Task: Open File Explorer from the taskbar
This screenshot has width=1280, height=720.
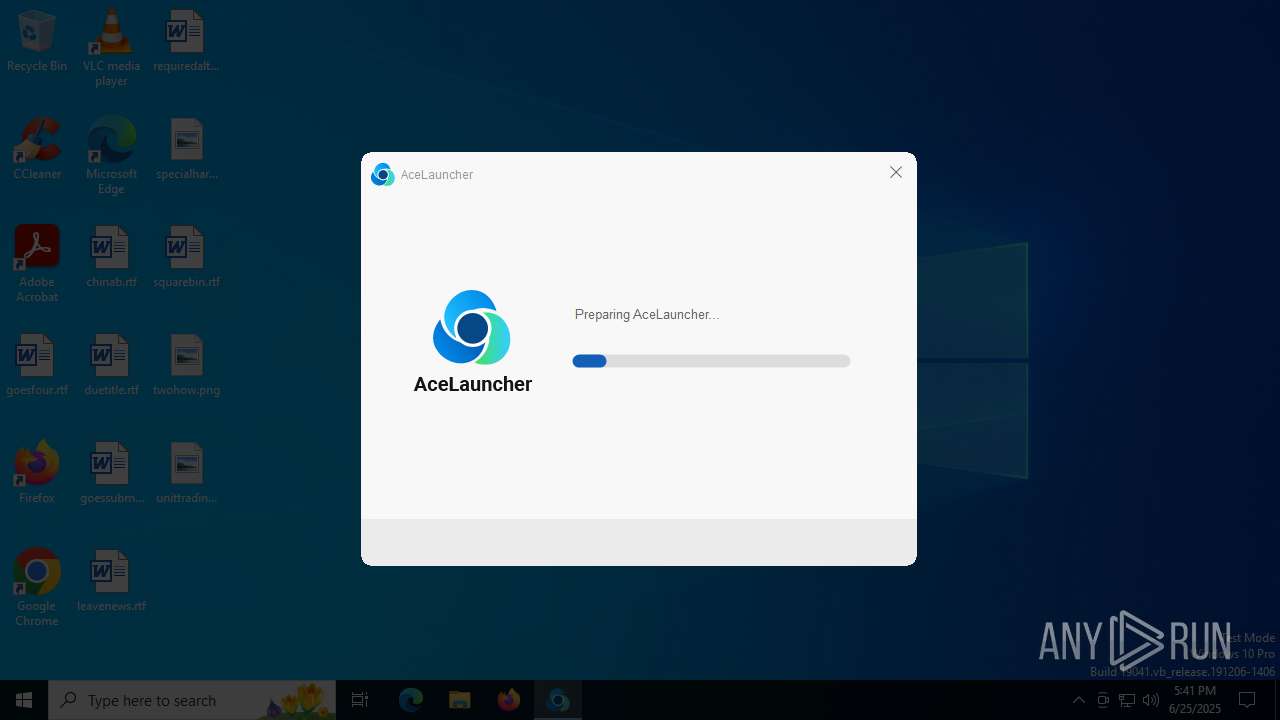Action: pyautogui.click(x=460, y=700)
